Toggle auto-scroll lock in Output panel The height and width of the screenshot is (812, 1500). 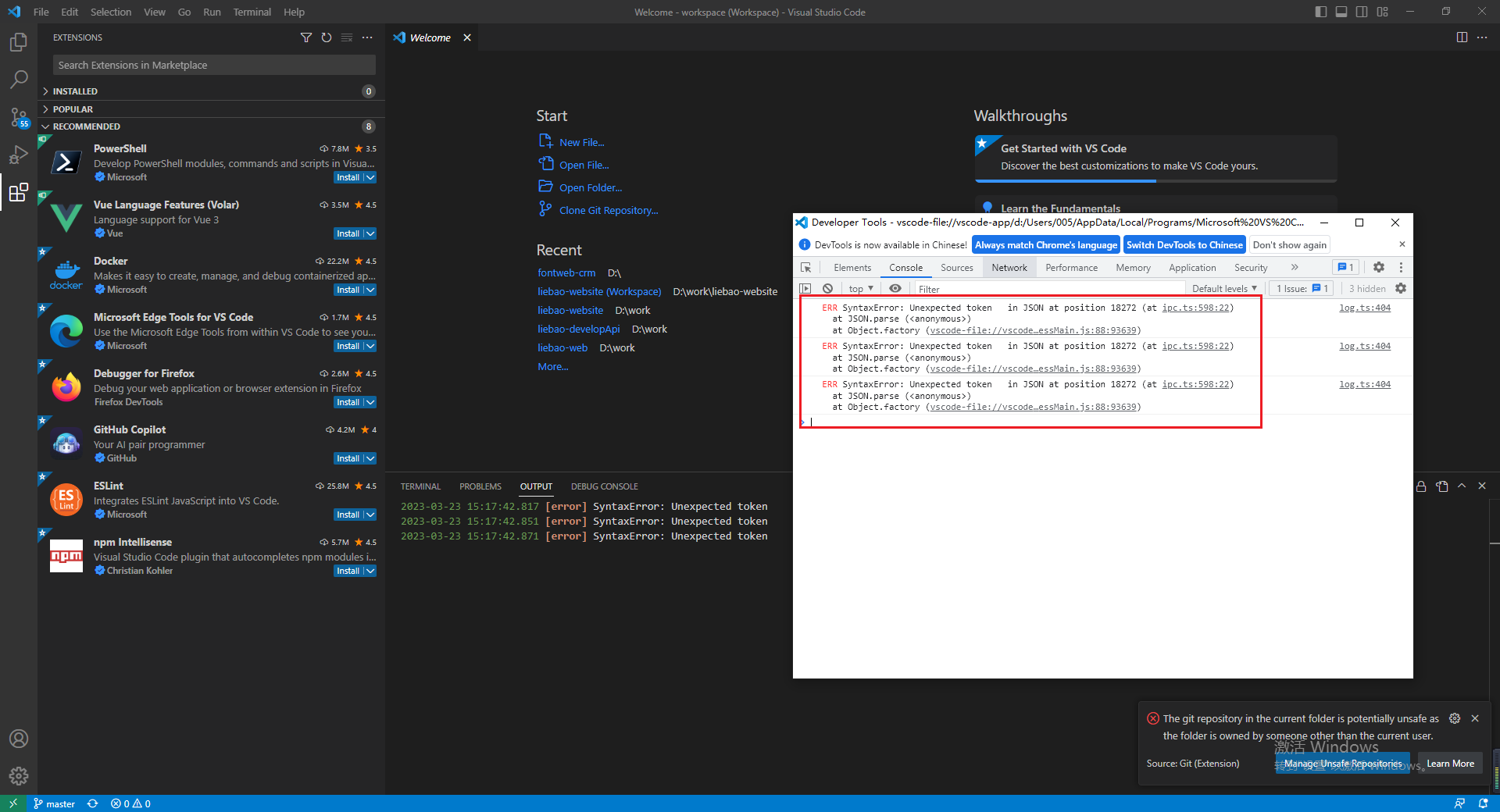point(1420,486)
